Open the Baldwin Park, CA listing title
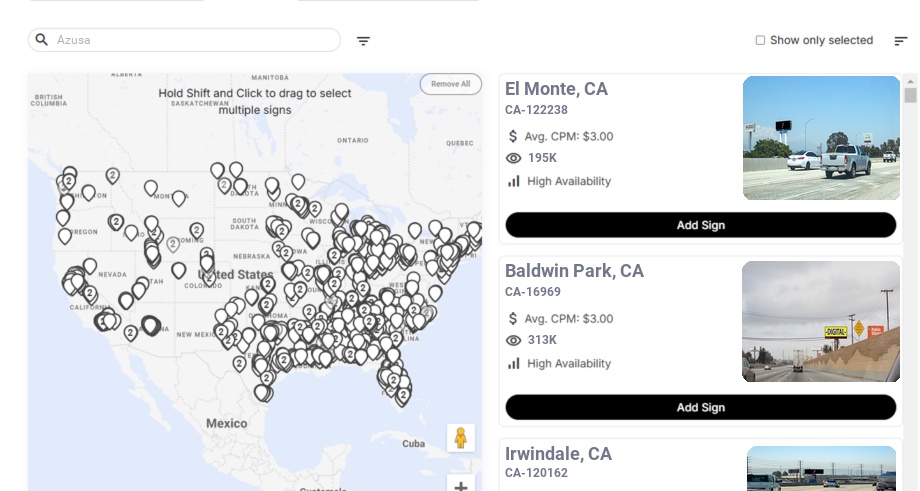The width and height of the screenshot is (920, 491). coord(574,271)
